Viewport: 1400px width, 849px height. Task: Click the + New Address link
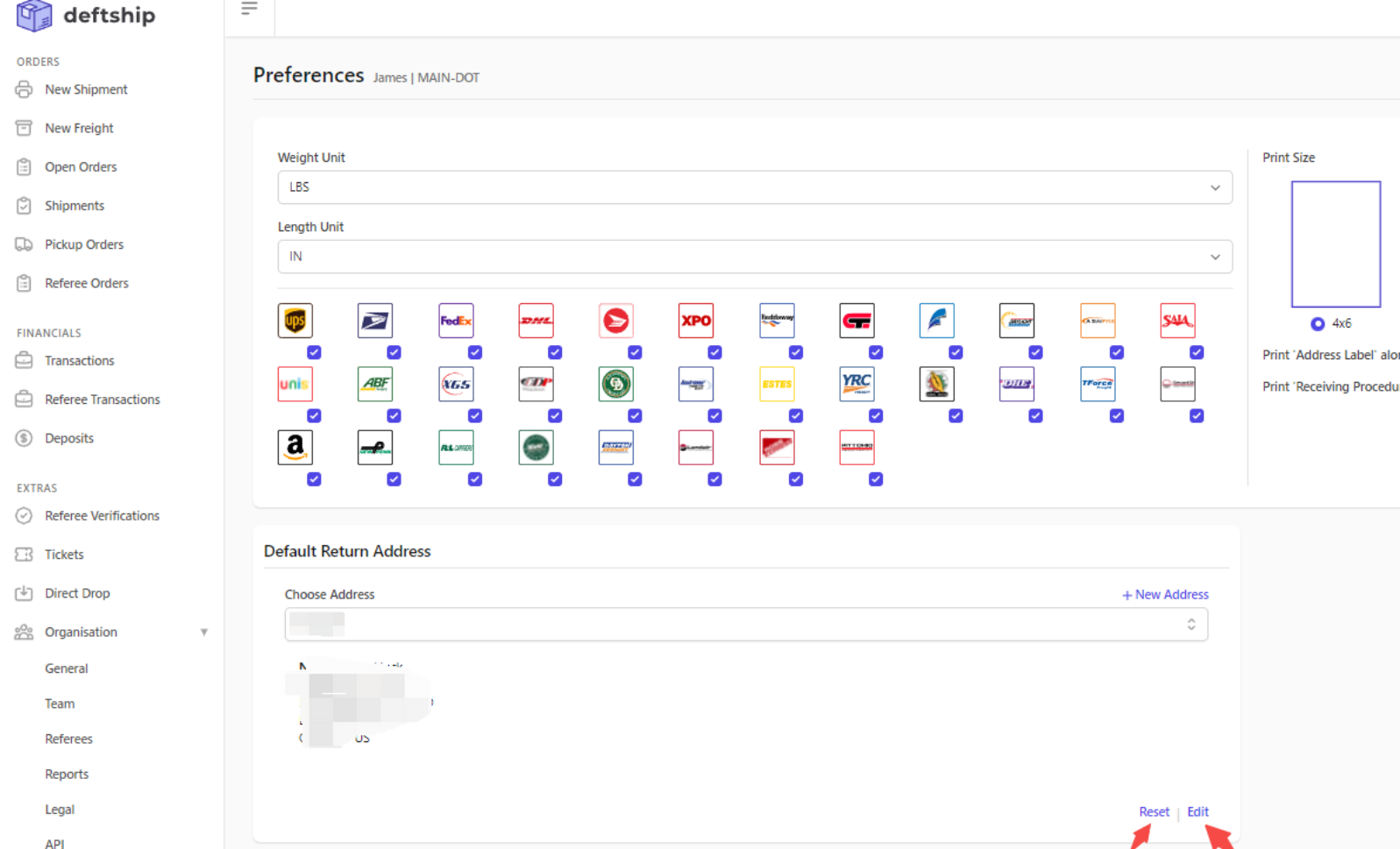tap(1165, 595)
